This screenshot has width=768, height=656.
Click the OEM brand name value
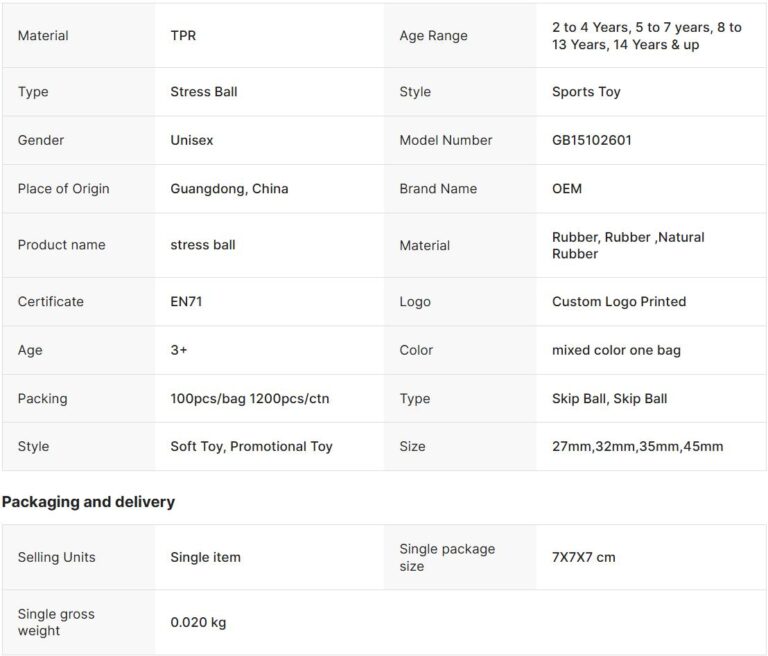tap(567, 189)
